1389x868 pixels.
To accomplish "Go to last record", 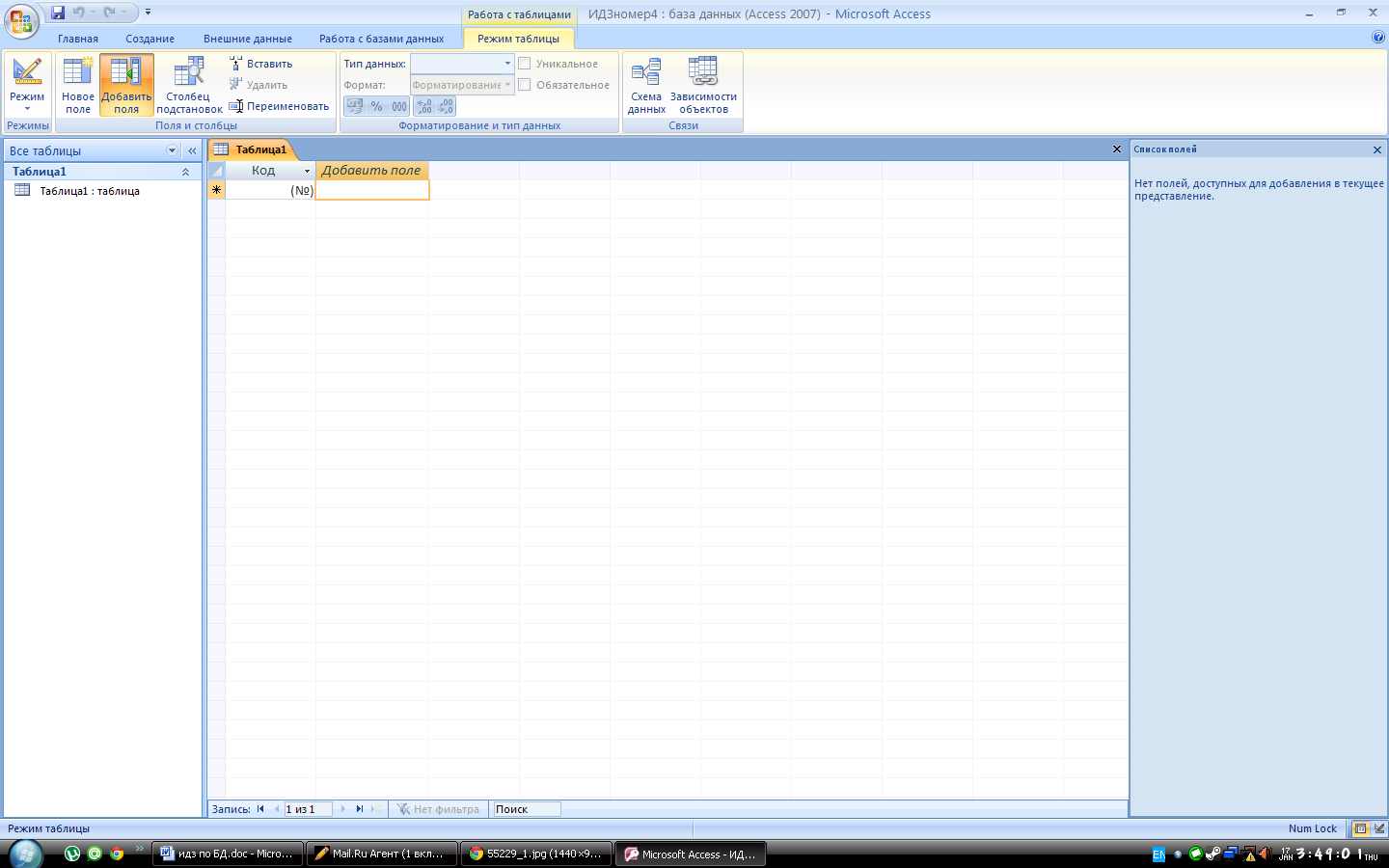I will pos(360,809).
